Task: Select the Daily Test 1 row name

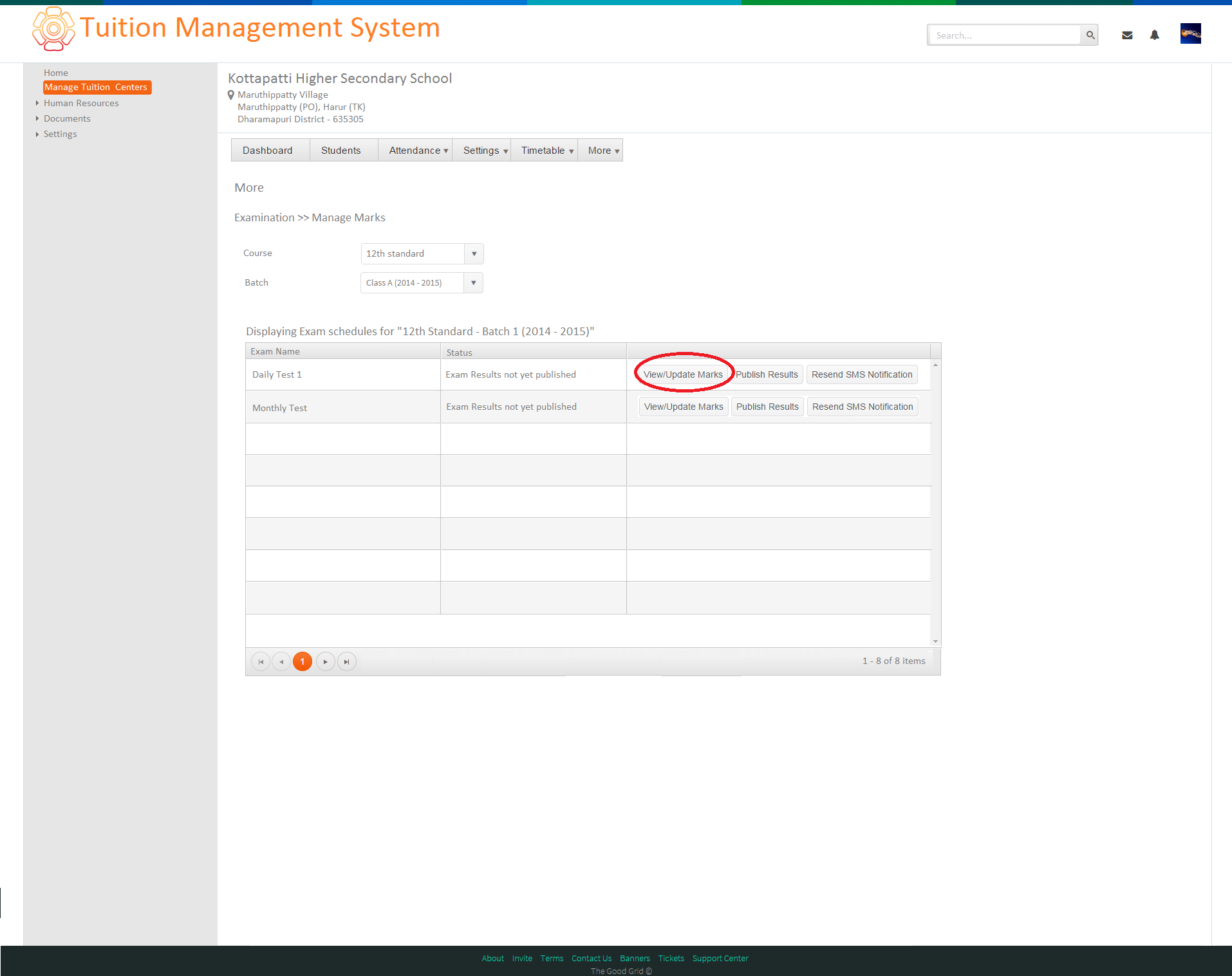Action: click(x=277, y=374)
